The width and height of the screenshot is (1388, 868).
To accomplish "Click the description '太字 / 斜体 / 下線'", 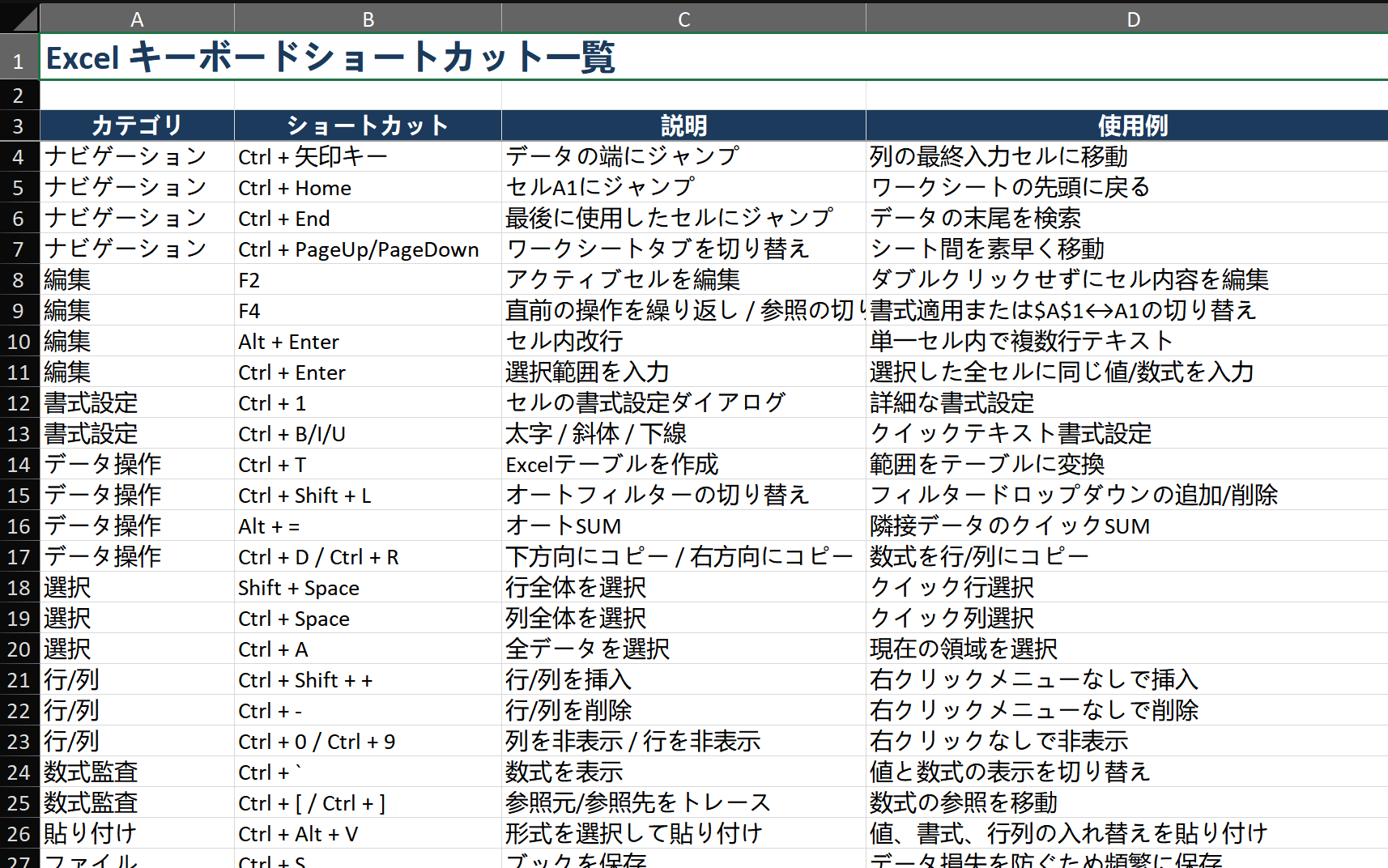I will click(x=683, y=434).
